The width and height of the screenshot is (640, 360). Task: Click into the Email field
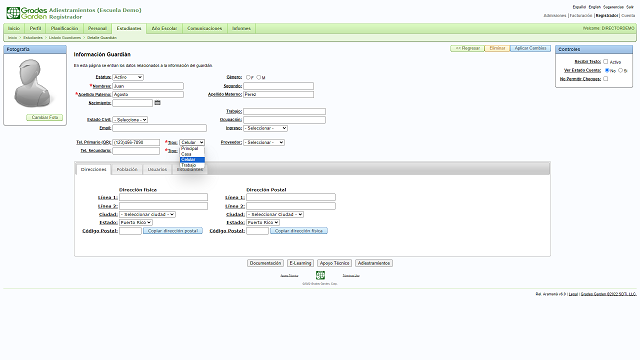tap(160, 128)
